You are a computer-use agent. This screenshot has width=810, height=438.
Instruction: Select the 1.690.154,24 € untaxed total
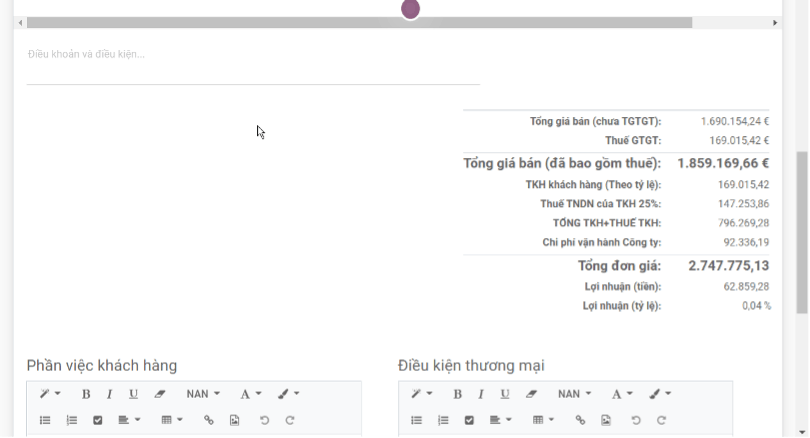point(735,121)
